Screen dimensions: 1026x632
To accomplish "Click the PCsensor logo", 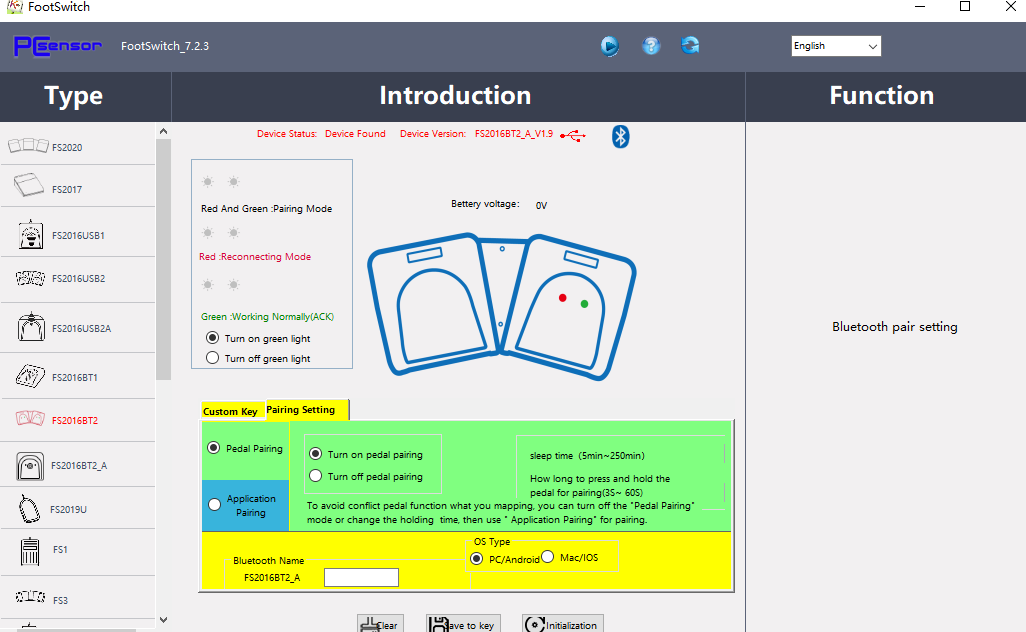I will tap(58, 46).
